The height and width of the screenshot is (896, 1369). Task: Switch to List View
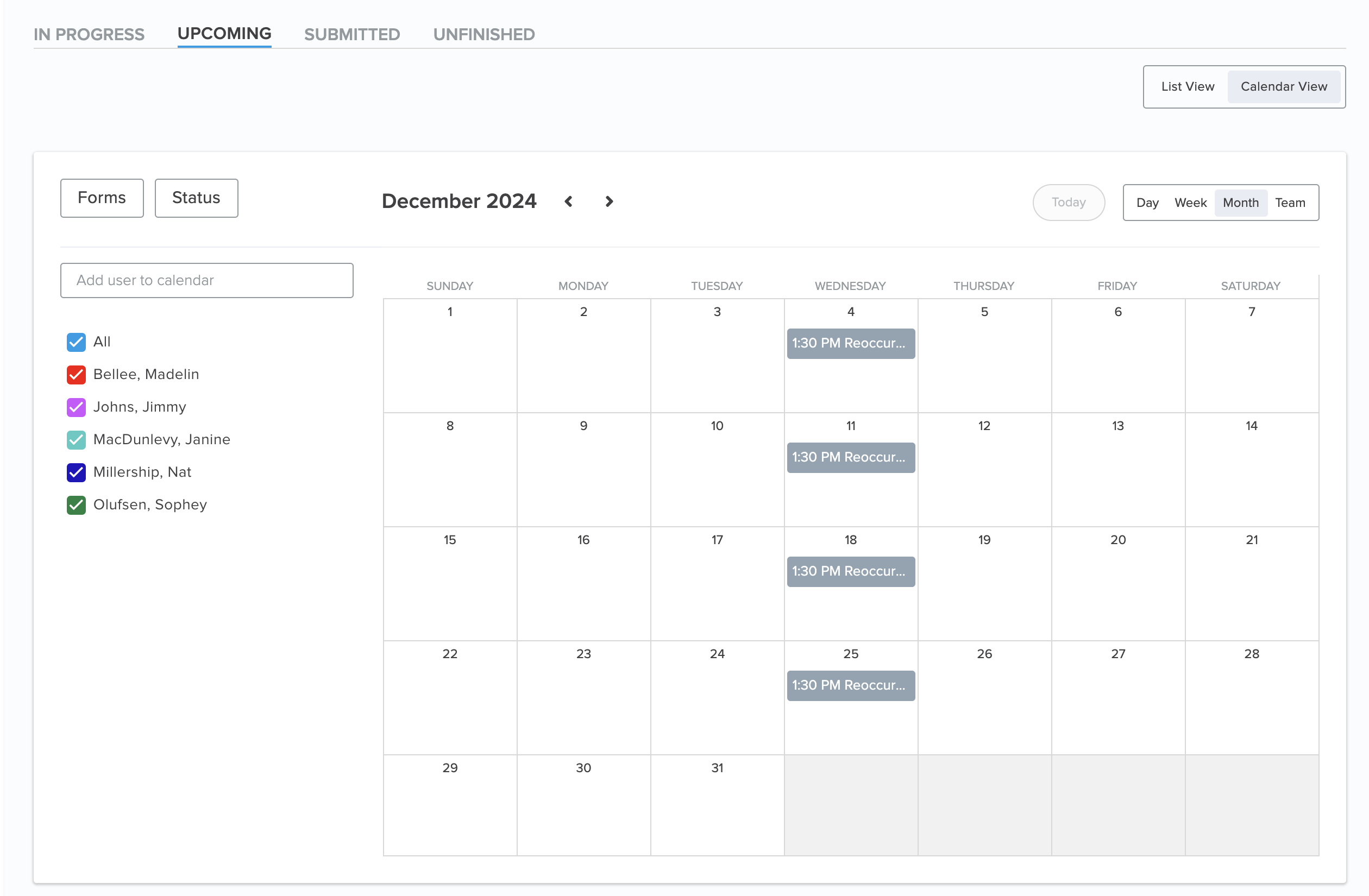click(1187, 87)
